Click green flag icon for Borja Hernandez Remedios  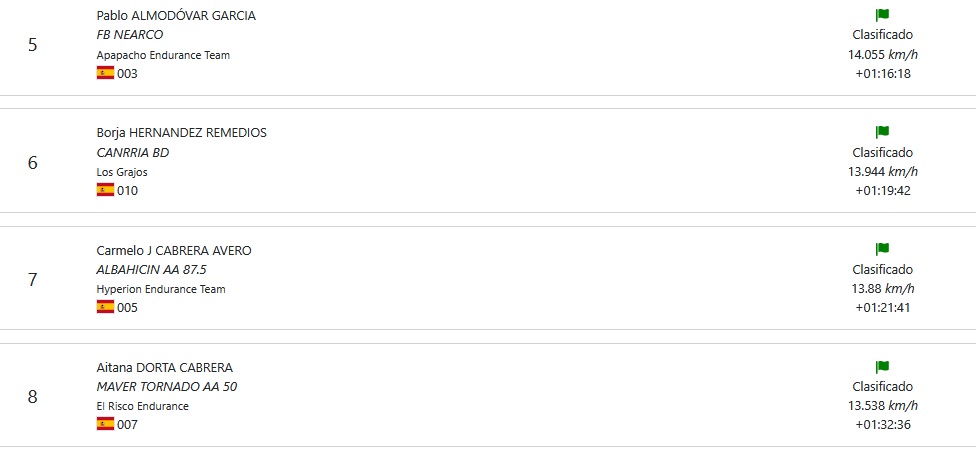882,132
